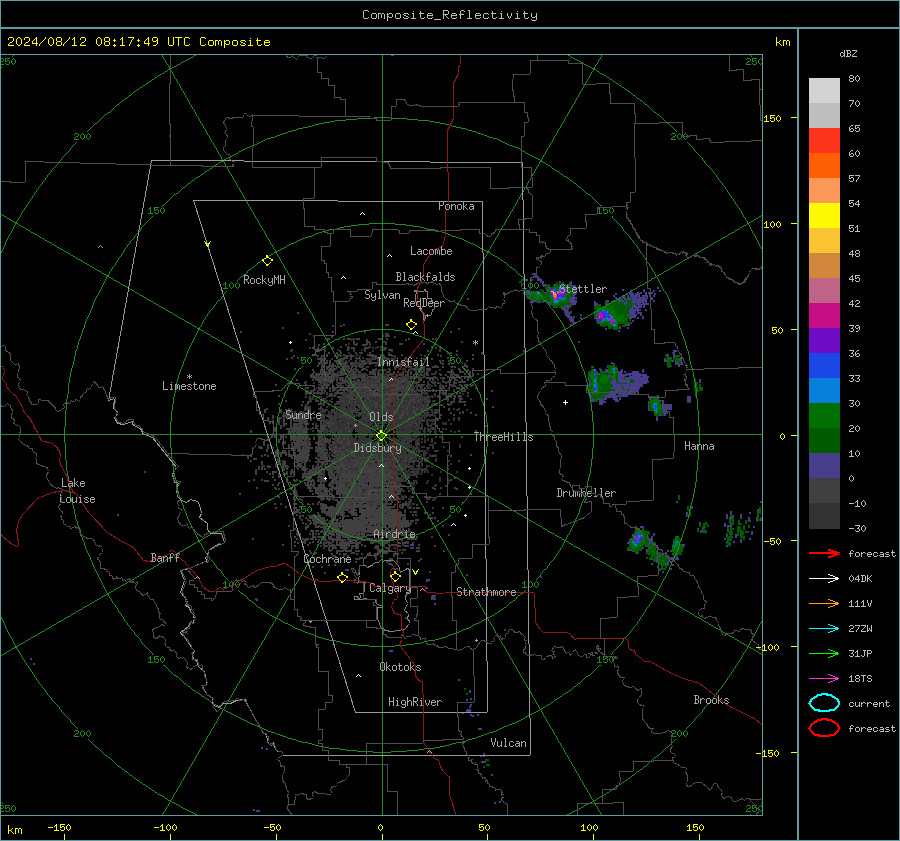Click the red forecast ellipse icon
Screen dimensions: 900x841
point(824,728)
